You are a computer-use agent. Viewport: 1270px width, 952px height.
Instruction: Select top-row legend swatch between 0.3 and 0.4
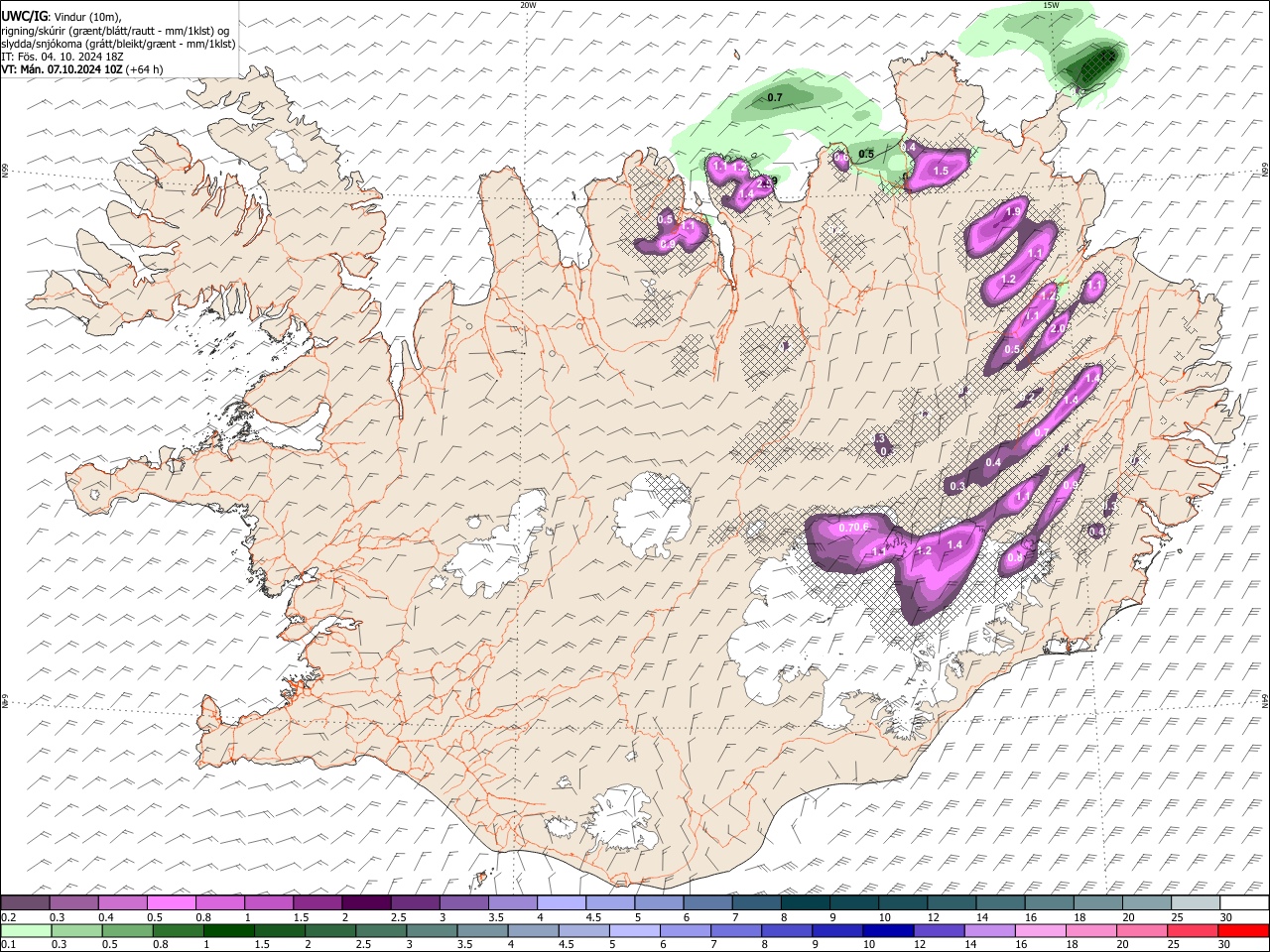[73, 902]
